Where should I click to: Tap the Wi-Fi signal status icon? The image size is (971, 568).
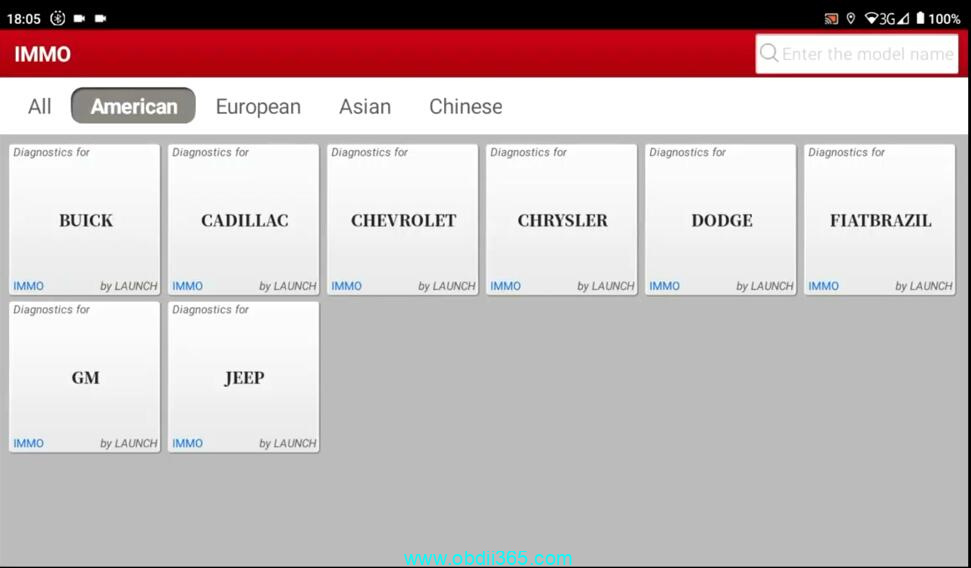[x=872, y=18]
